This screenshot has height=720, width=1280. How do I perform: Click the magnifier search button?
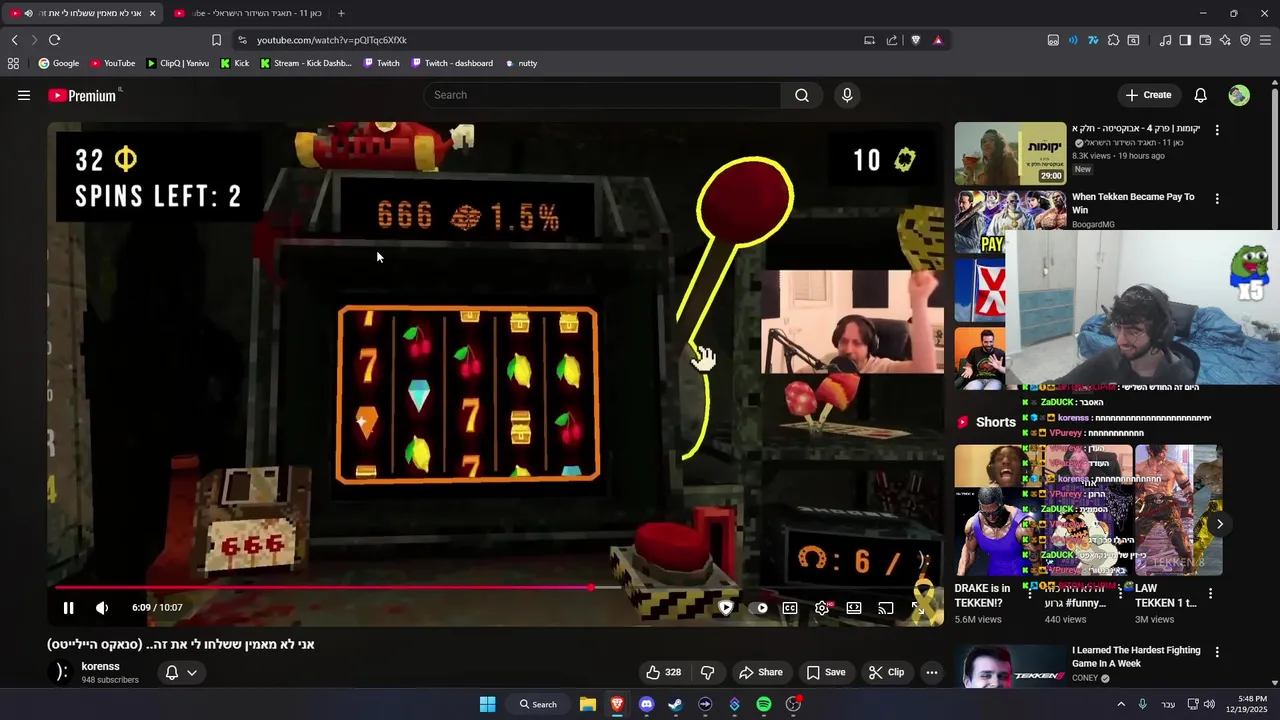[802, 95]
